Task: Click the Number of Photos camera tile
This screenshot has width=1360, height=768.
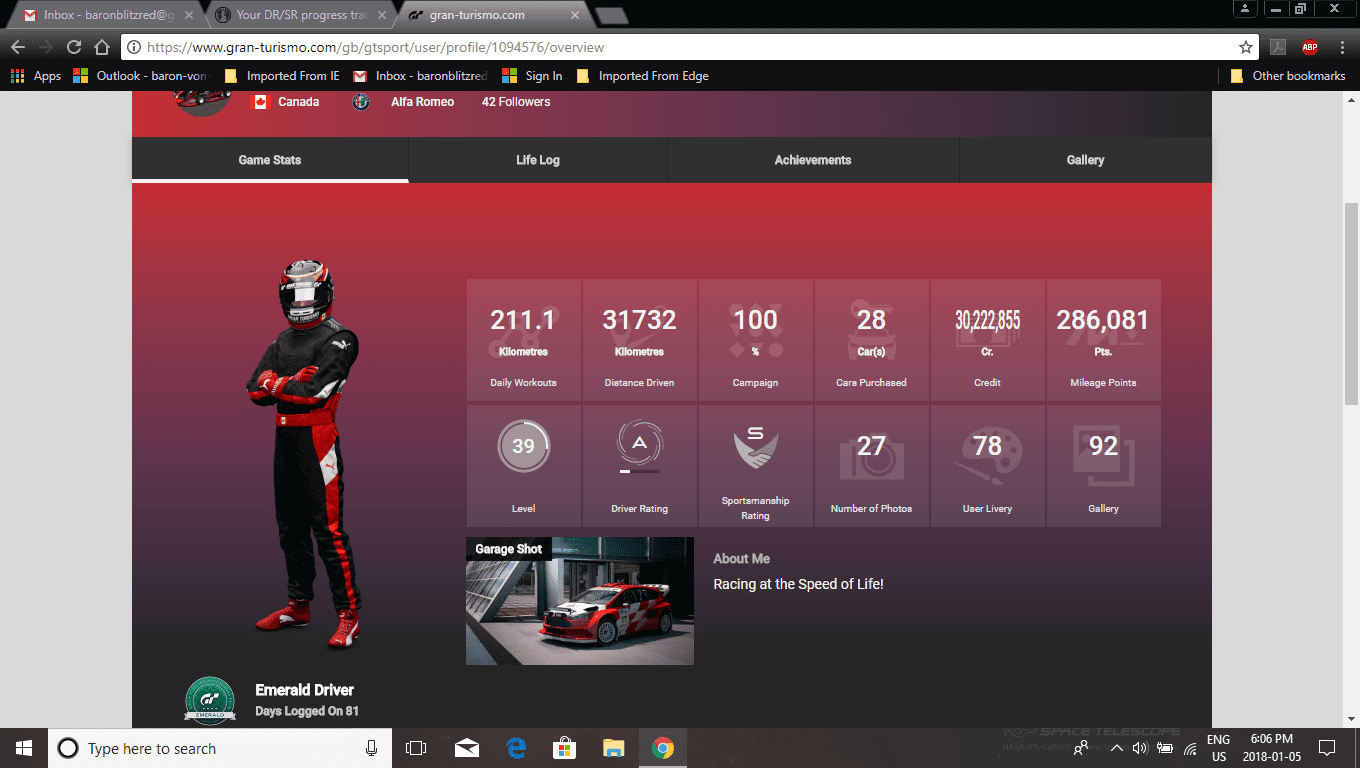Action: [871, 465]
